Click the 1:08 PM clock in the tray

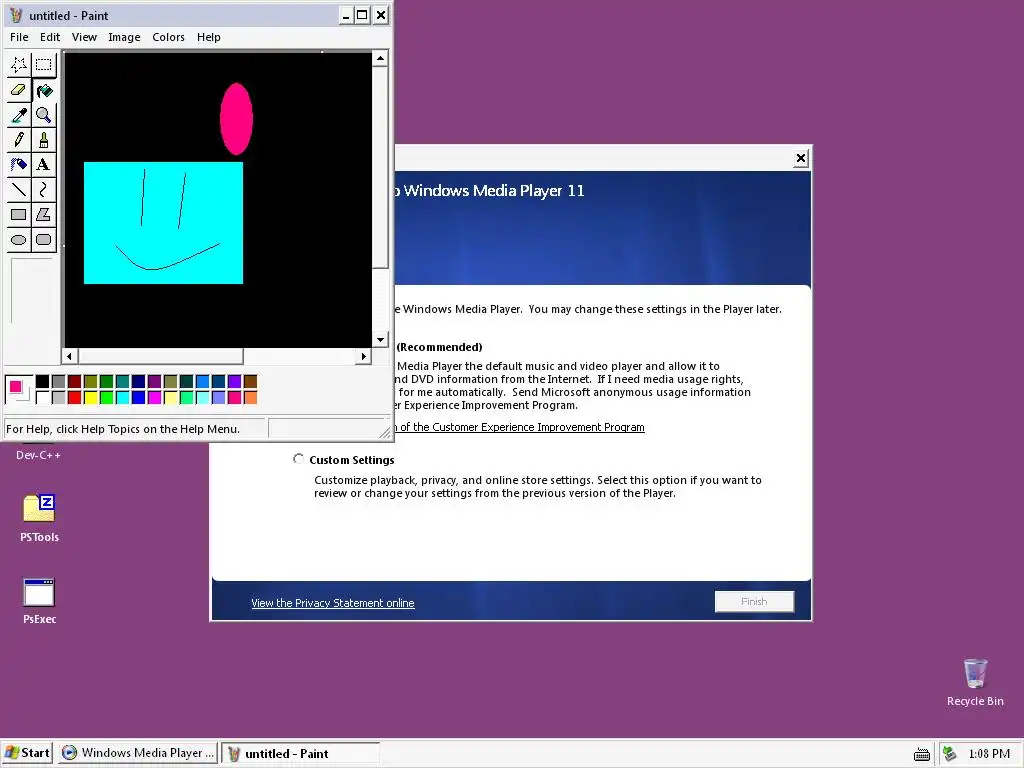[x=989, y=754]
